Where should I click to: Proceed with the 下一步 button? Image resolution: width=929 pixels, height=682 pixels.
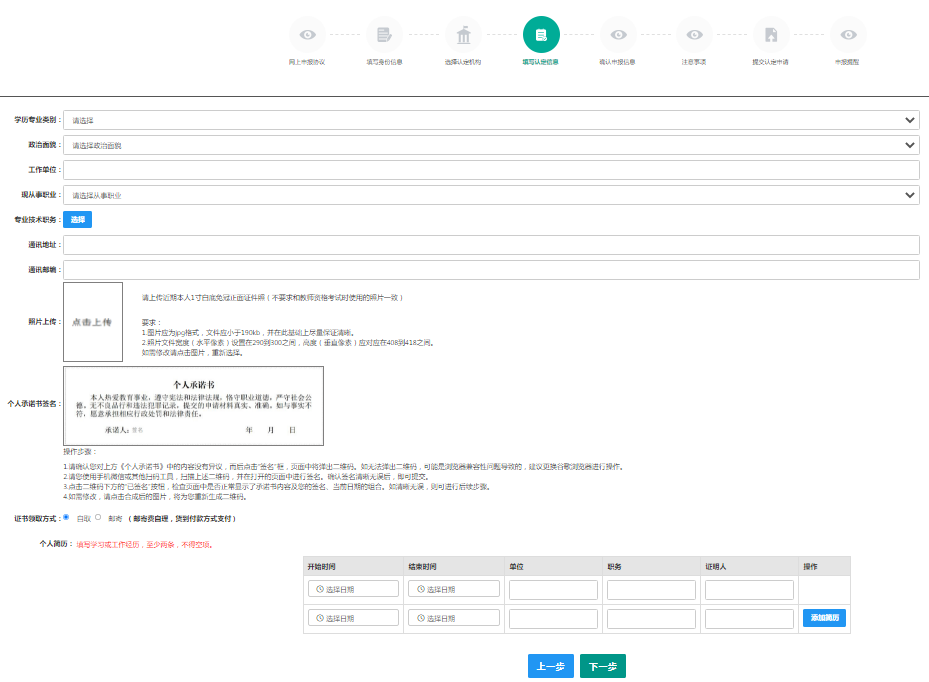pos(603,666)
